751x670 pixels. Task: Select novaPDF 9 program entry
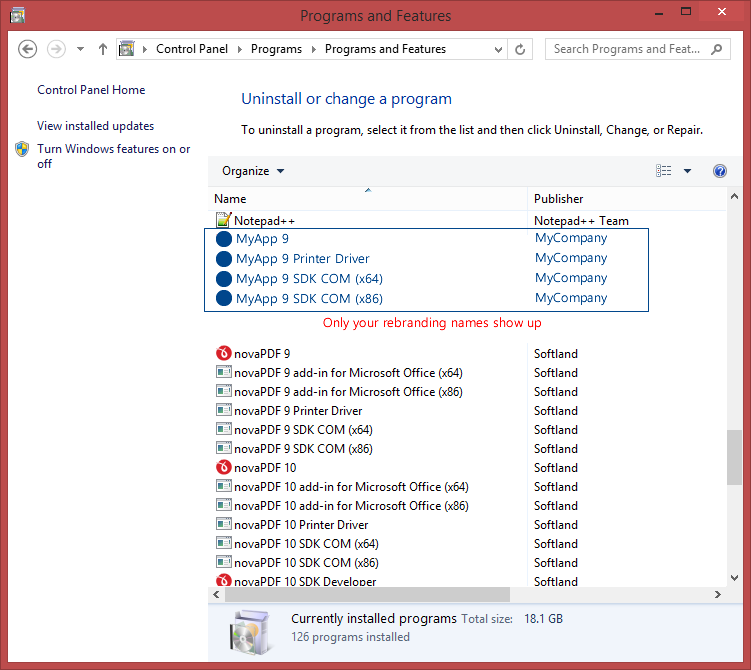coord(262,354)
